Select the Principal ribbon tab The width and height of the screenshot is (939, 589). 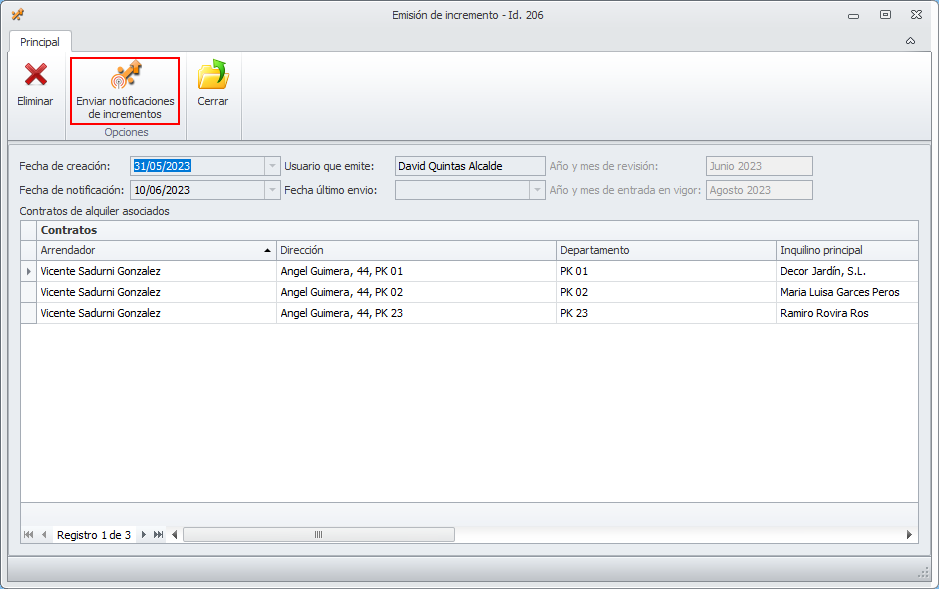pos(40,42)
